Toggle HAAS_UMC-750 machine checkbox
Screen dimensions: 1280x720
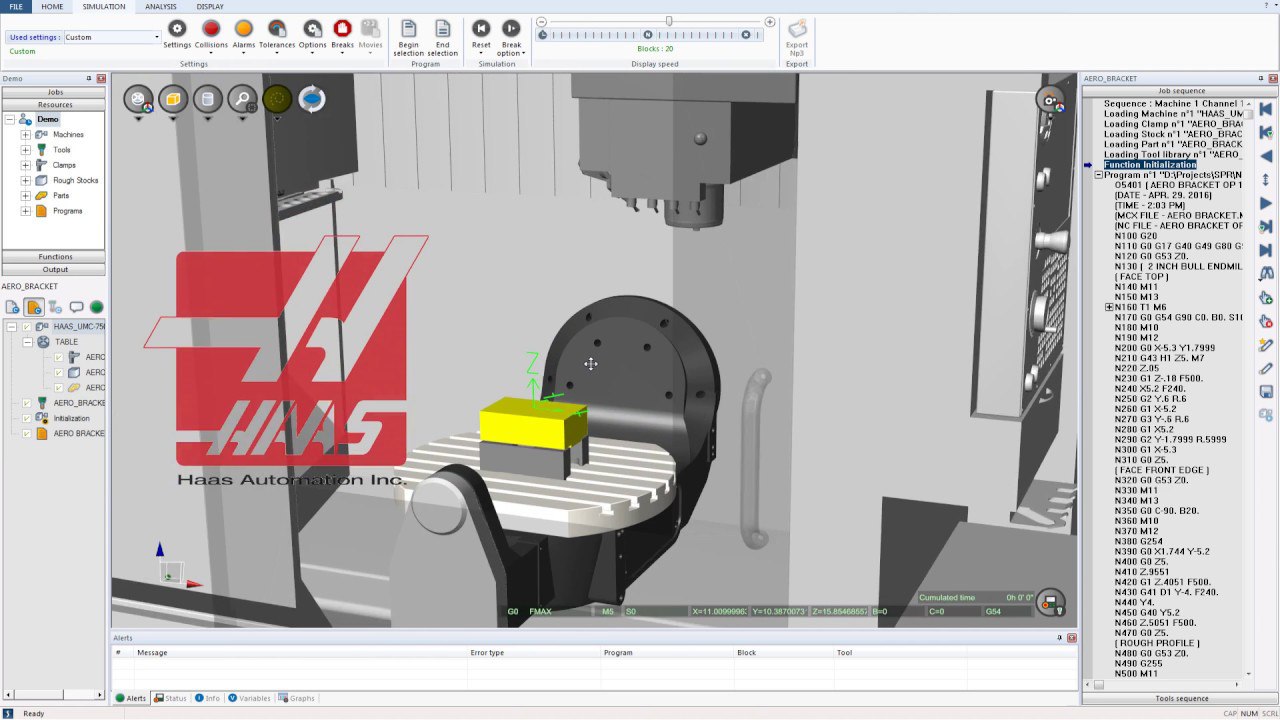pos(27,327)
